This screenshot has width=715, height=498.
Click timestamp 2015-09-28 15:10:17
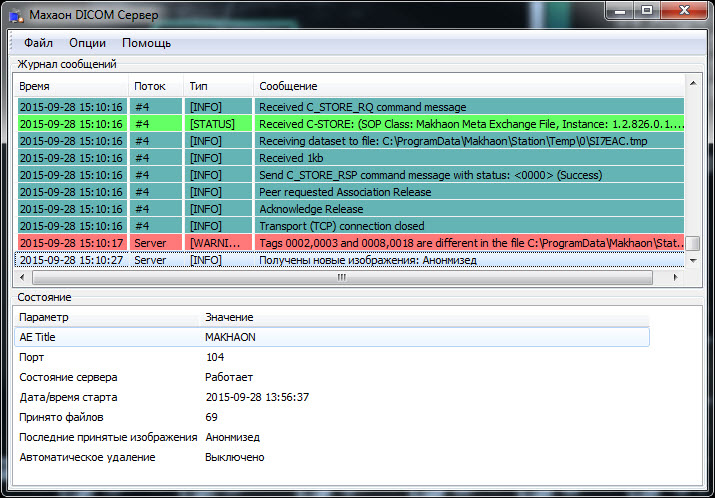tap(72, 243)
